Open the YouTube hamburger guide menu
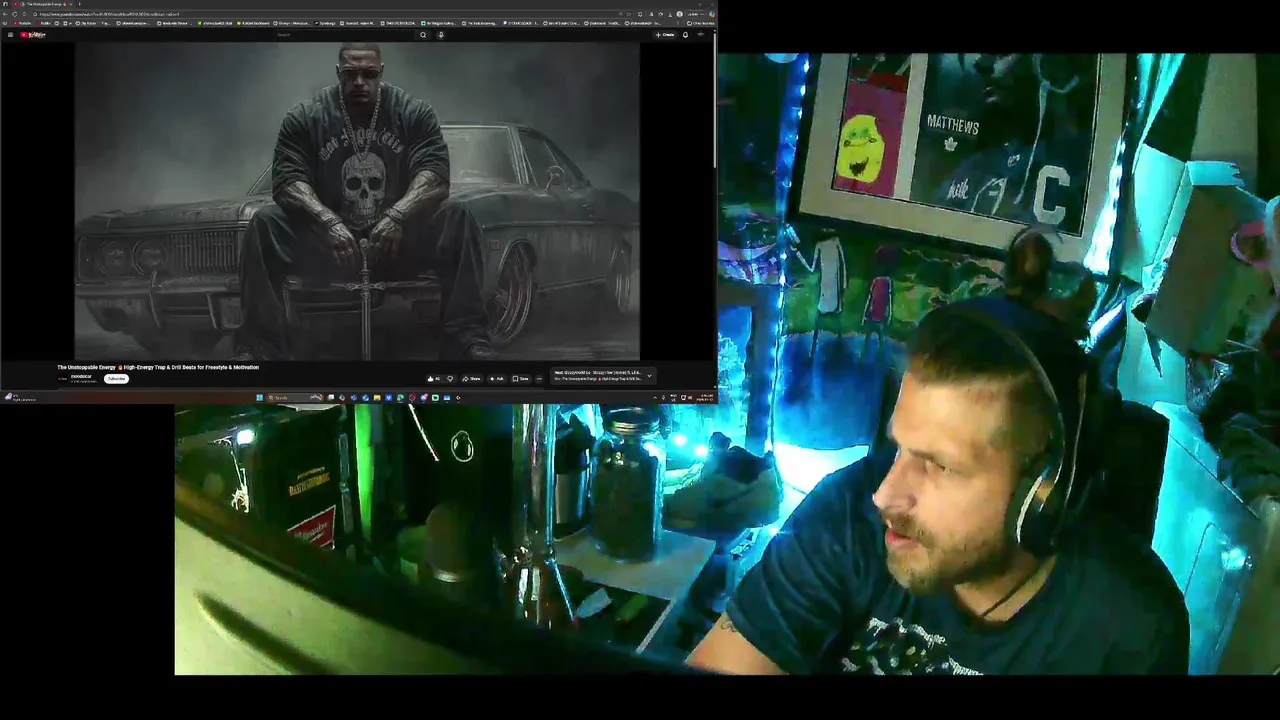 (x=10, y=35)
